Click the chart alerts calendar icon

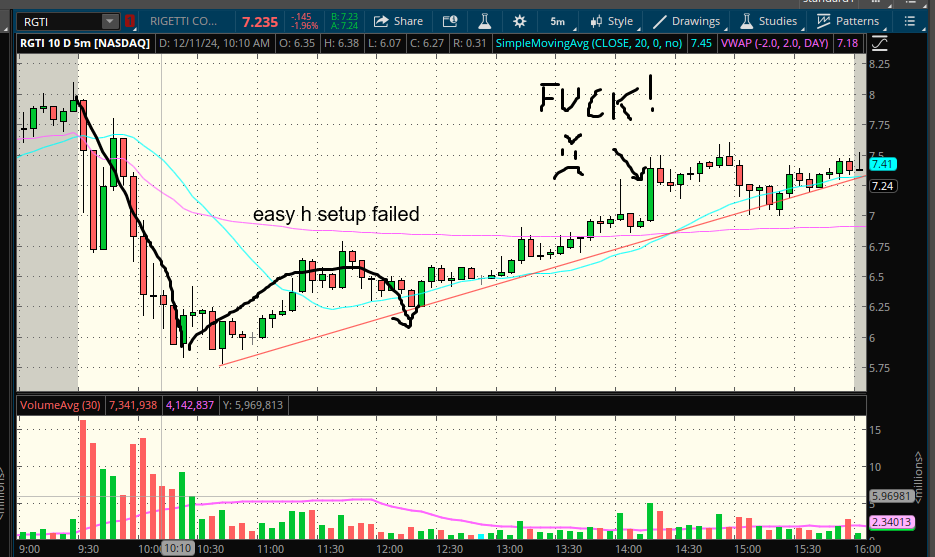(x=450, y=21)
